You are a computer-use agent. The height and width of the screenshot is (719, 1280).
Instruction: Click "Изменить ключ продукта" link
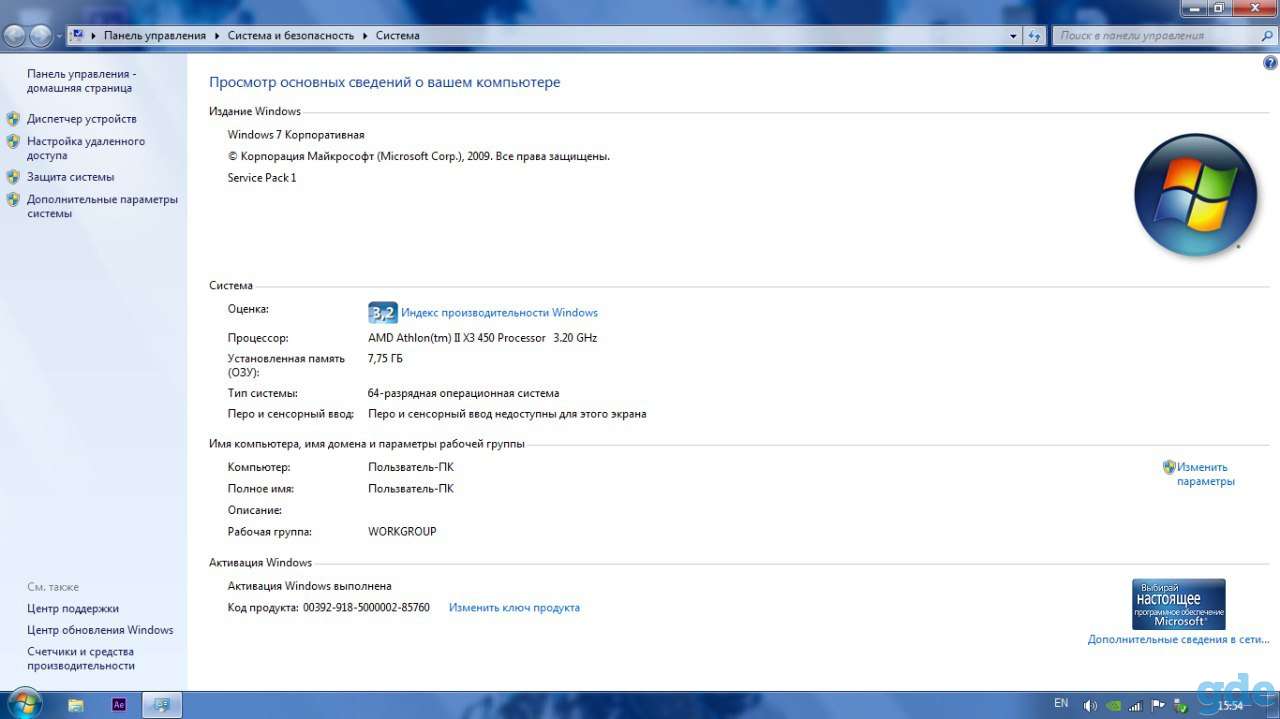pos(514,607)
